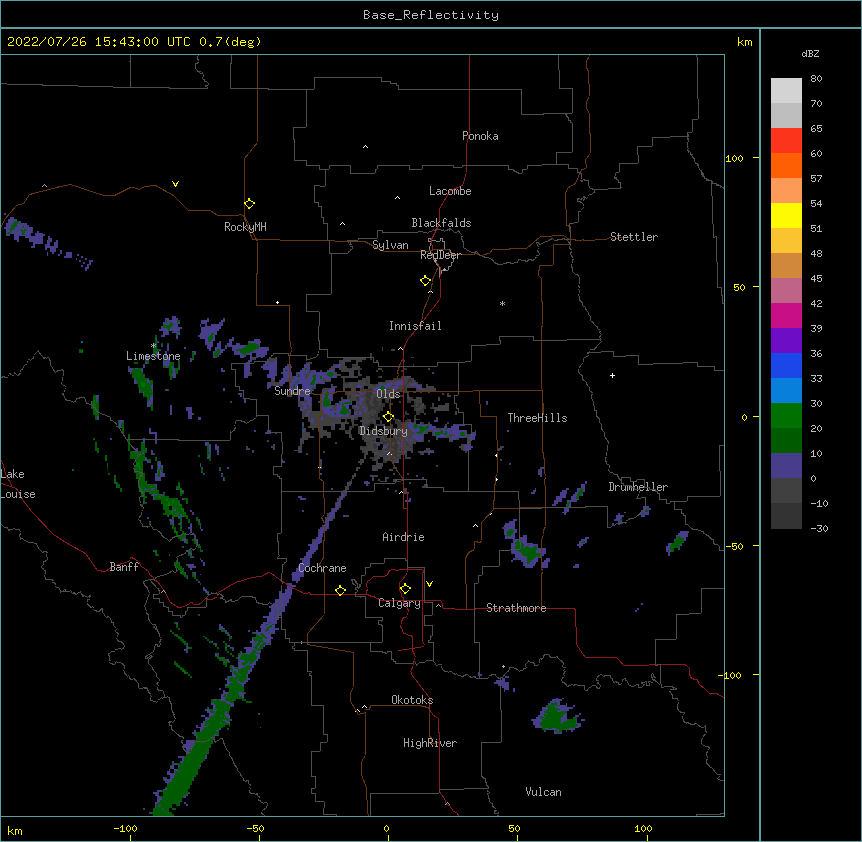The image size is (862, 842).
Task: Click the Sylvan town label
Action: point(390,245)
